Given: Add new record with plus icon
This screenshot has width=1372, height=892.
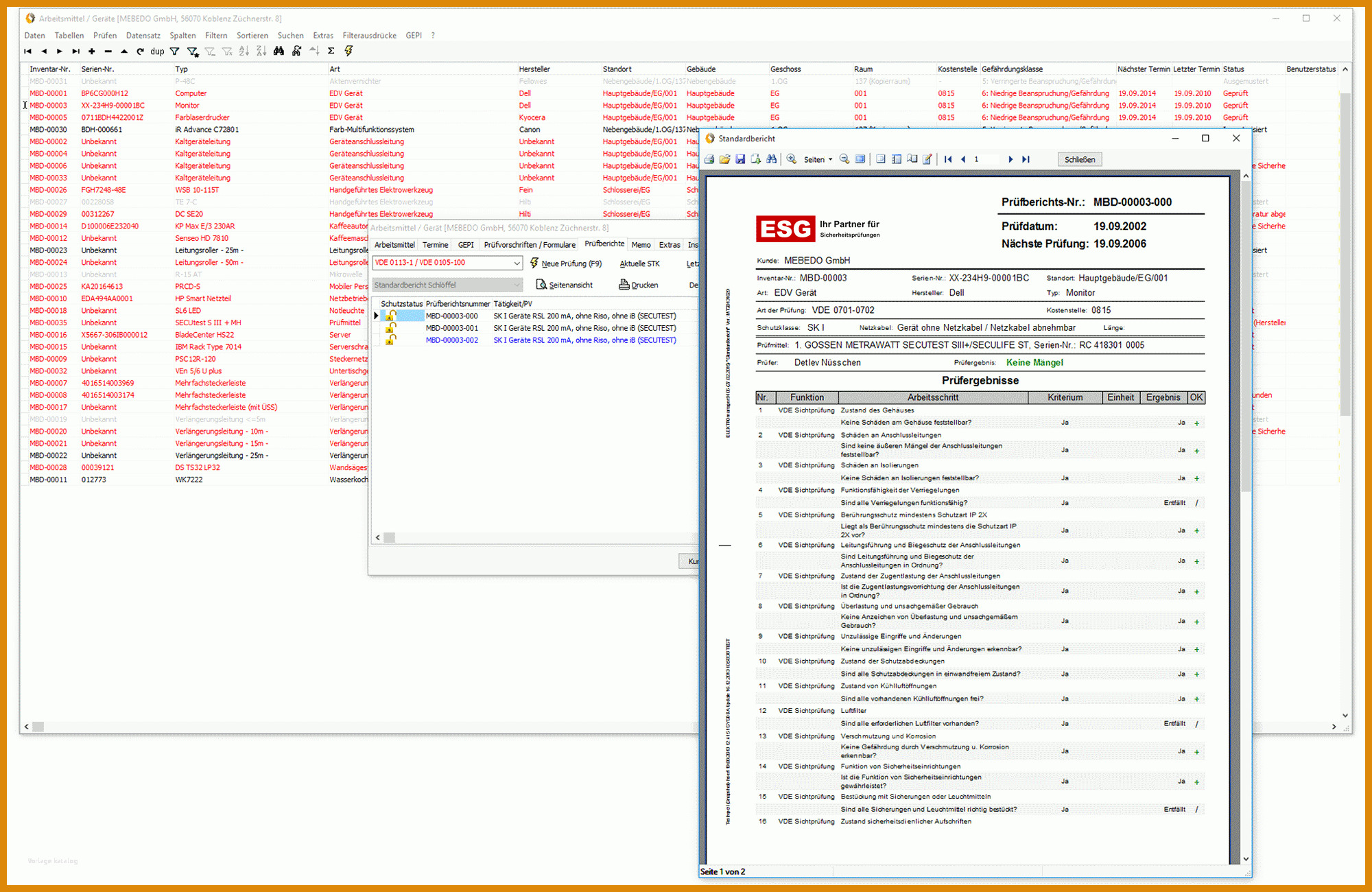Looking at the screenshot, I should click(91, 51).
